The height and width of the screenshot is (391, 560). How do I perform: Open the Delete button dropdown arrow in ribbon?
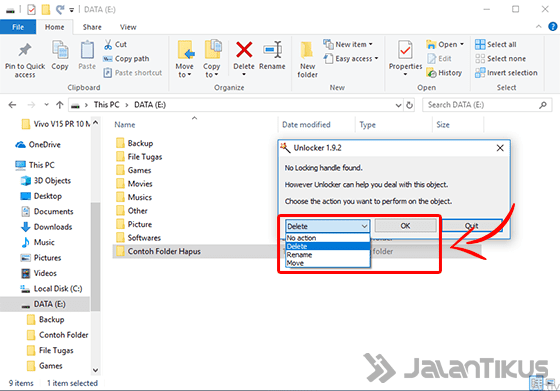pyautogui.click(x=244, y=75)
